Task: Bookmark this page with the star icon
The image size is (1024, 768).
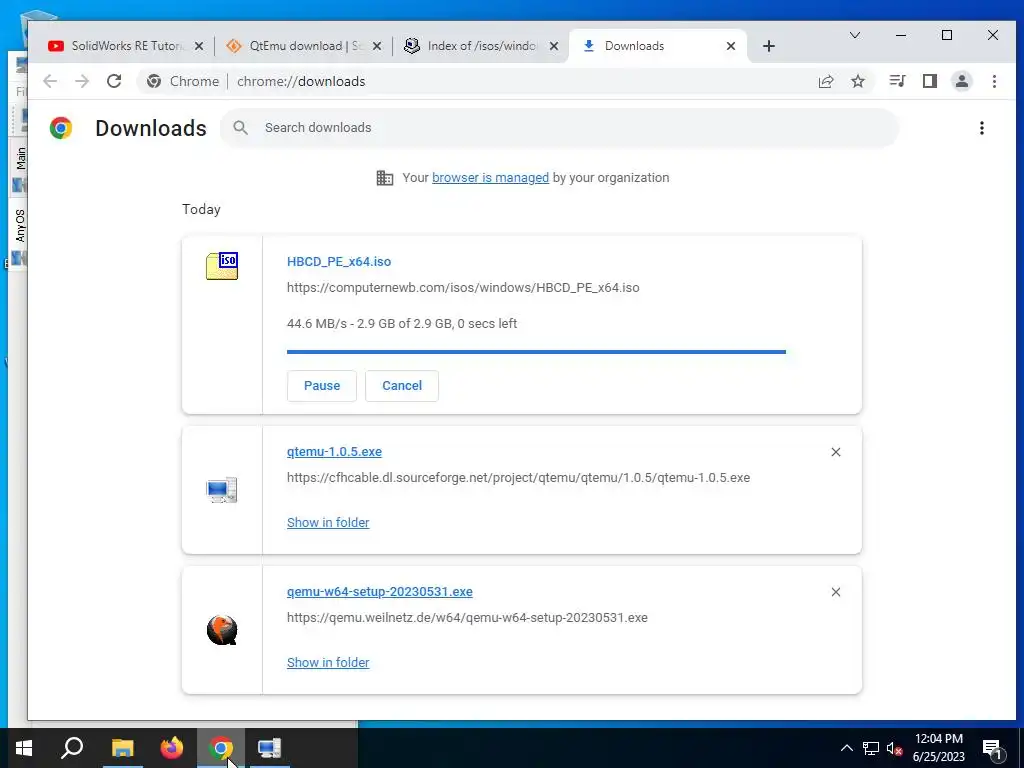Action: pos(858,81)
